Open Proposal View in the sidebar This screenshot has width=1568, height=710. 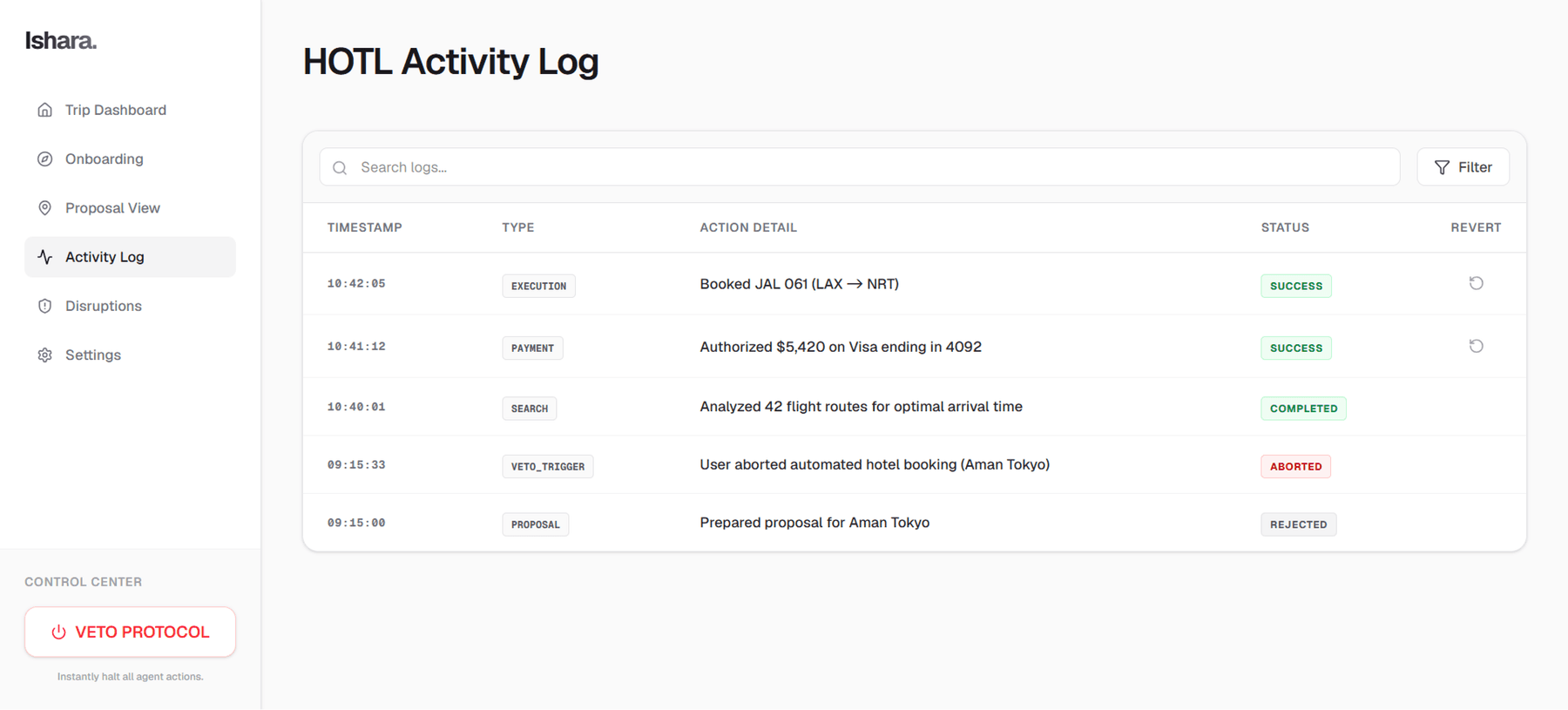[130, 208]
